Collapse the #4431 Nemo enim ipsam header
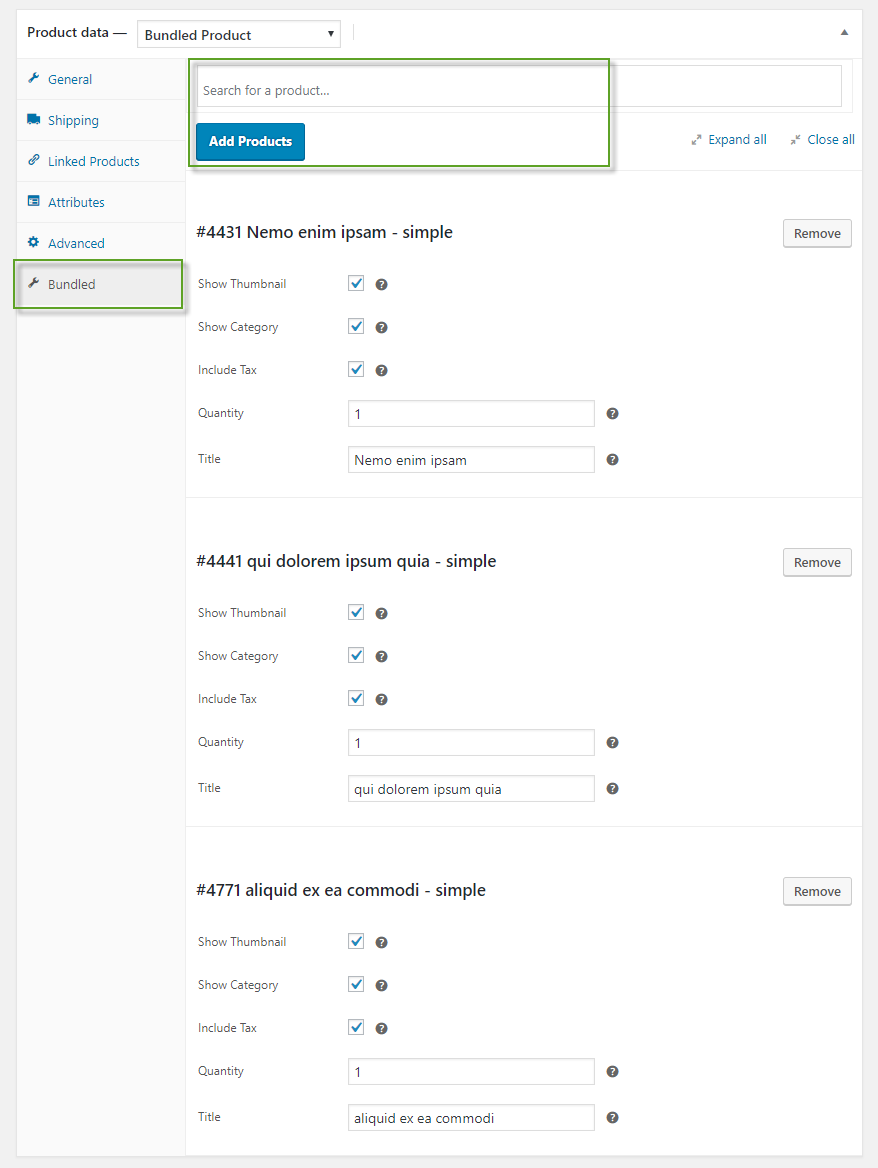Image resolution: width=878 pixels, height=1168 pixels. [324, 232]
